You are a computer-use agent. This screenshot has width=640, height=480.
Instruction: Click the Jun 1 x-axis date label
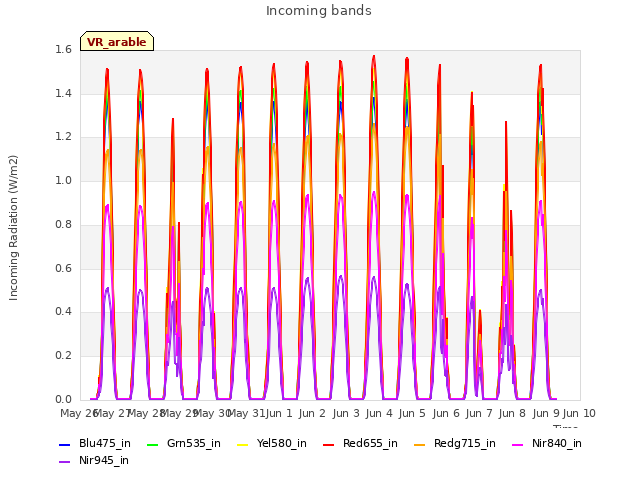(x=279, y=413)
